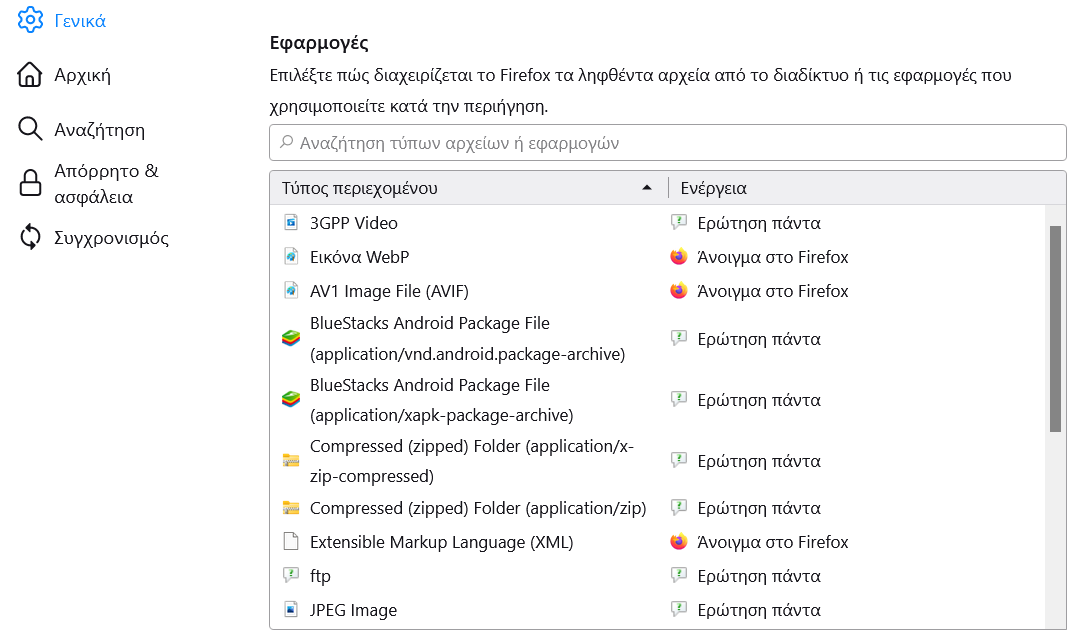Select Extensible Markup Language (XML) row
Viewport: 1081px width, 643px height.
[658, 542]
